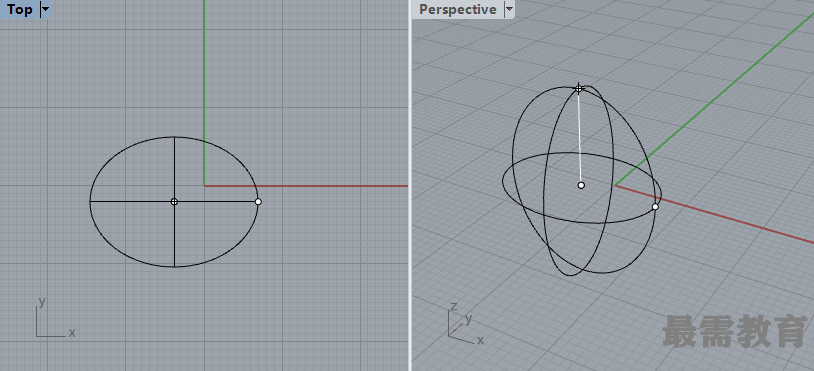Image resolution: width=814 pixels, height=371 pixels.
Task: Expand the Perspective viewport dropdown arrow
Action: pyautogui.click(x=509, y=9)
